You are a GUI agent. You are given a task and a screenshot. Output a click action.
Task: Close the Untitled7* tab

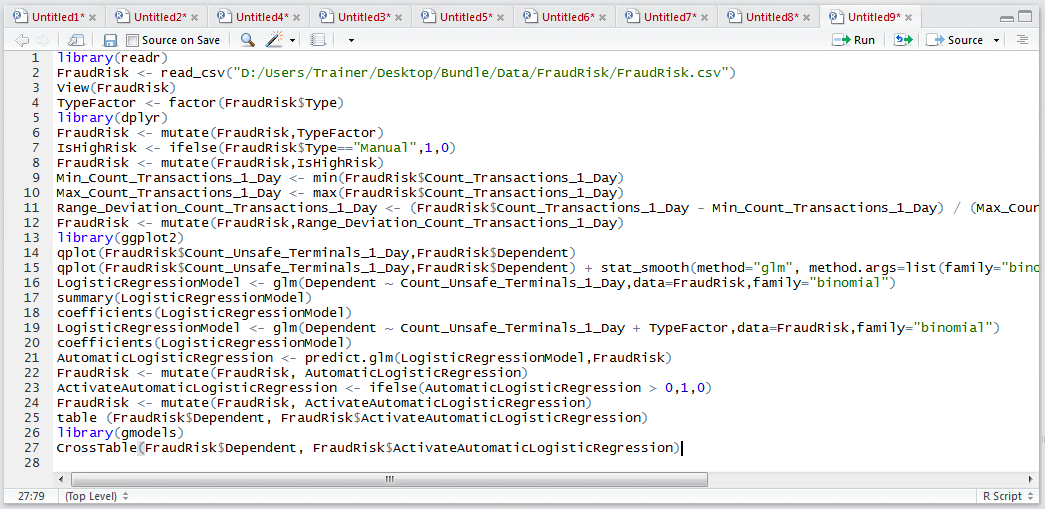coord(704,17)
